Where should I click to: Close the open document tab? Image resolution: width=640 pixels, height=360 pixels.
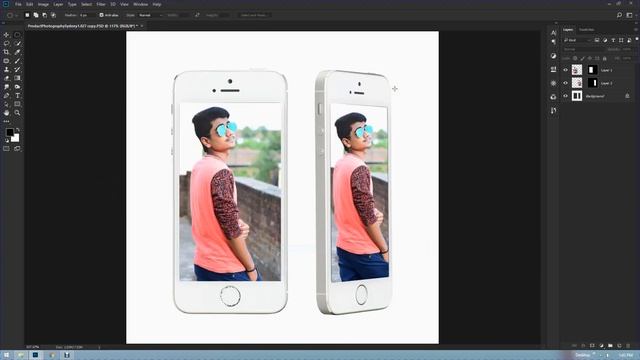(142, 26)
